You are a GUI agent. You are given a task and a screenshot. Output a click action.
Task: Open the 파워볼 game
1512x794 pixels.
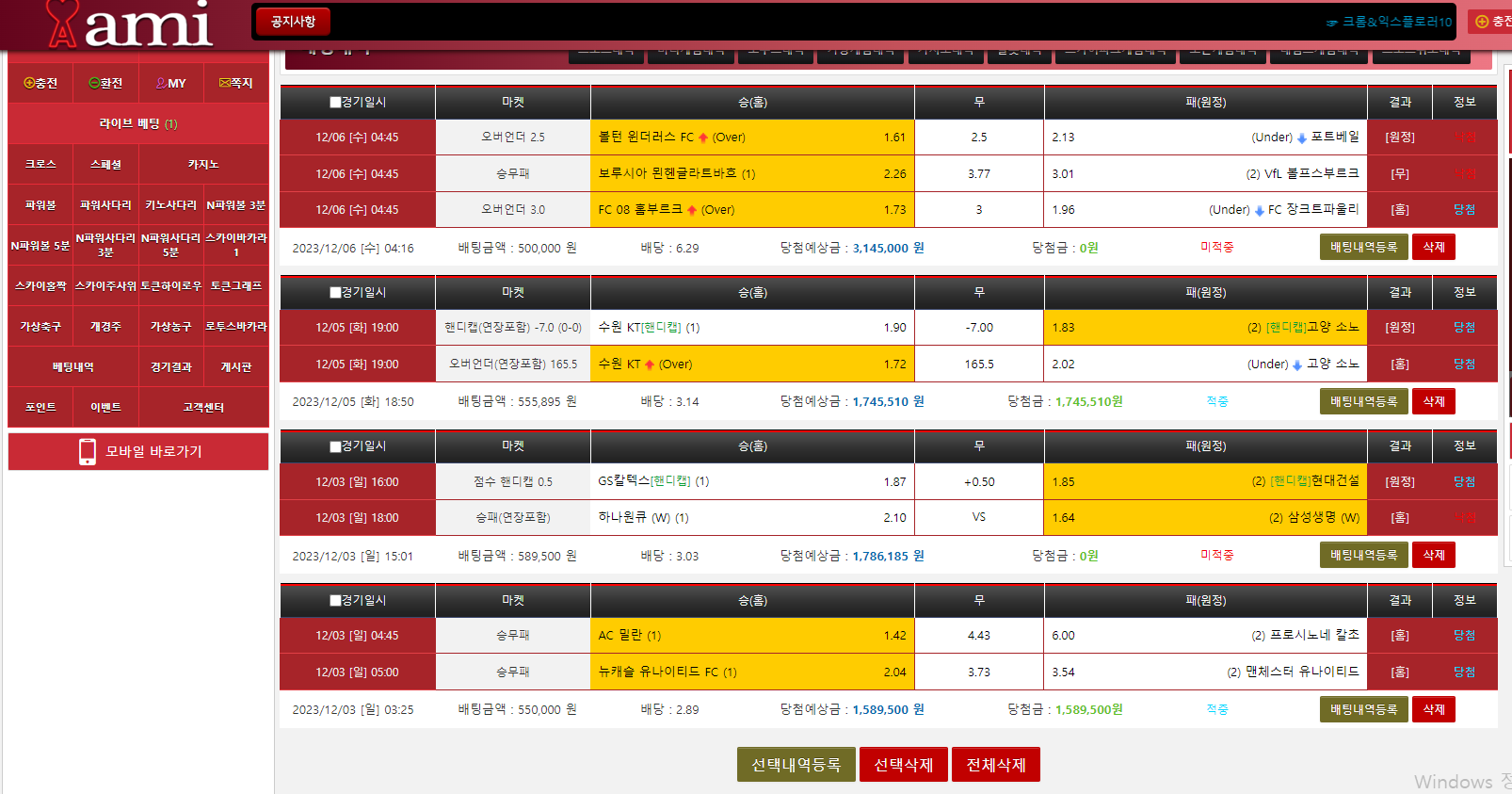click(x=40, y=204)
